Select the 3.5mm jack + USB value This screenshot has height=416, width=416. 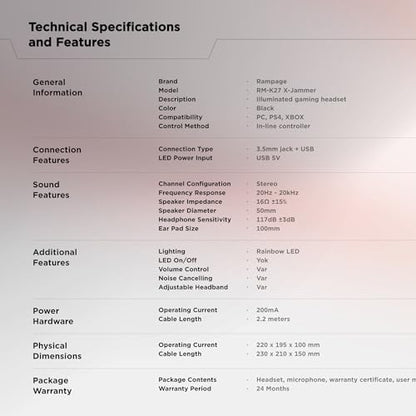coord(285,149)
